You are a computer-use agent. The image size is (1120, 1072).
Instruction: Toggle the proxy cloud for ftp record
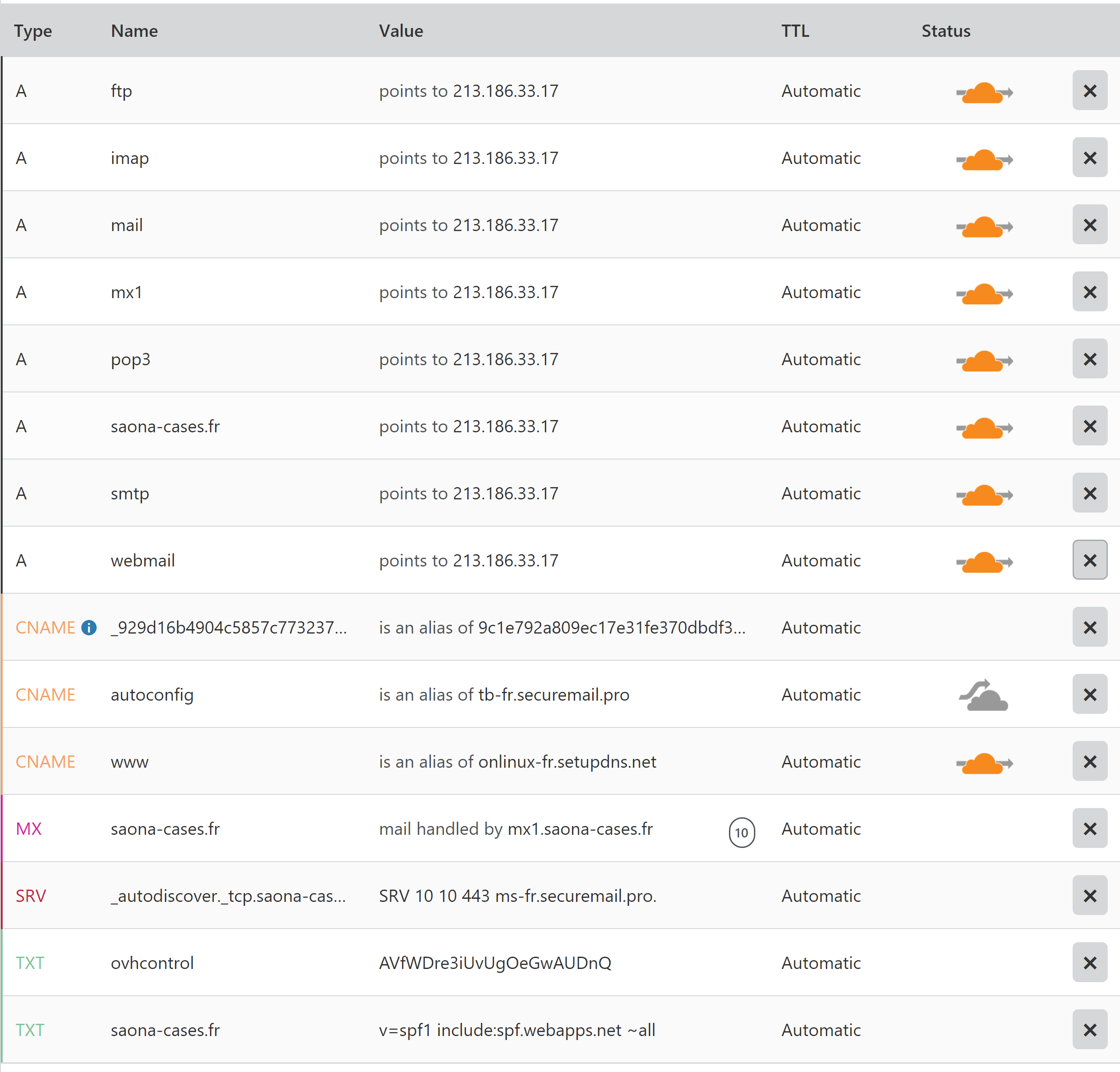click(983, 92)
